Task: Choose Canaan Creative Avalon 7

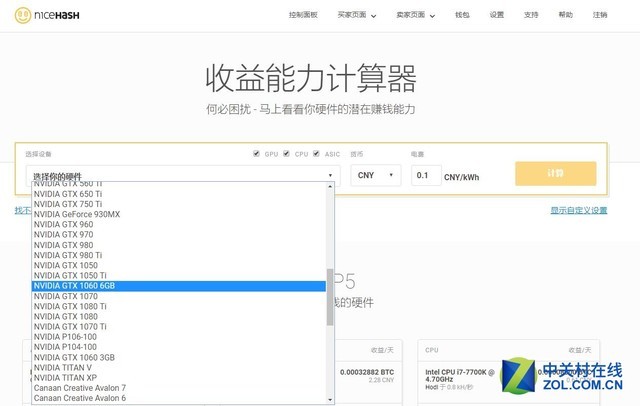Action: click(x=179, y=388)
